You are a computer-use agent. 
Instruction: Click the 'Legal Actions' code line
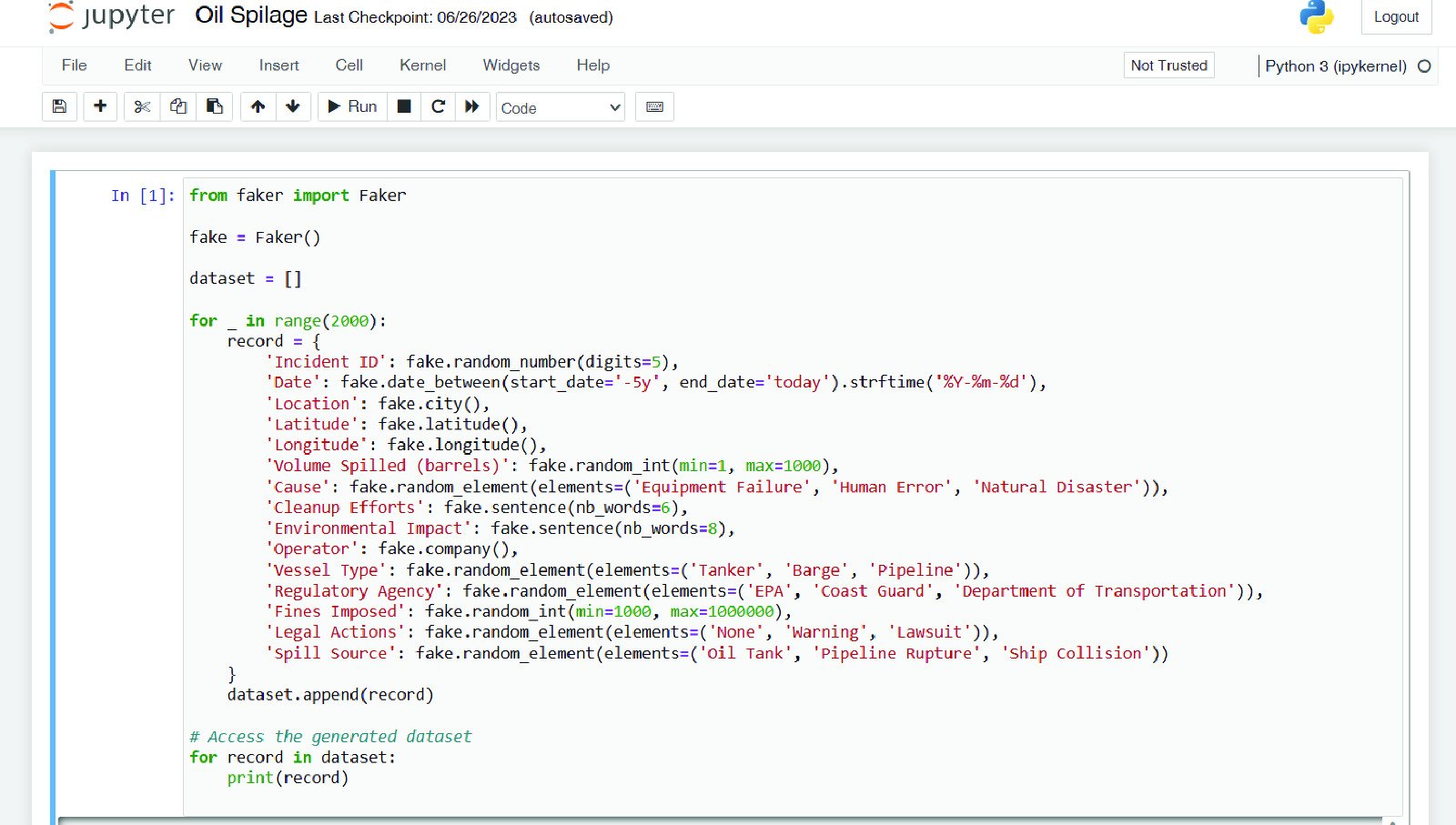coord(632,632)
